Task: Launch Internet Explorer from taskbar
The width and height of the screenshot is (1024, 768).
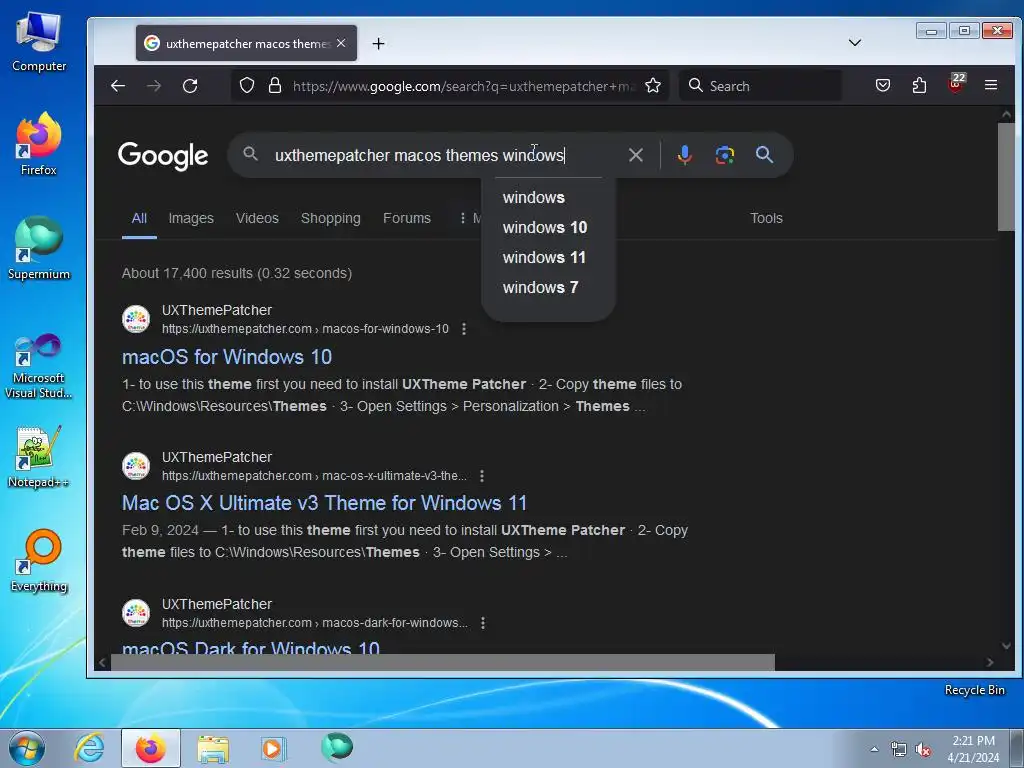Action: tap(89, 748)
